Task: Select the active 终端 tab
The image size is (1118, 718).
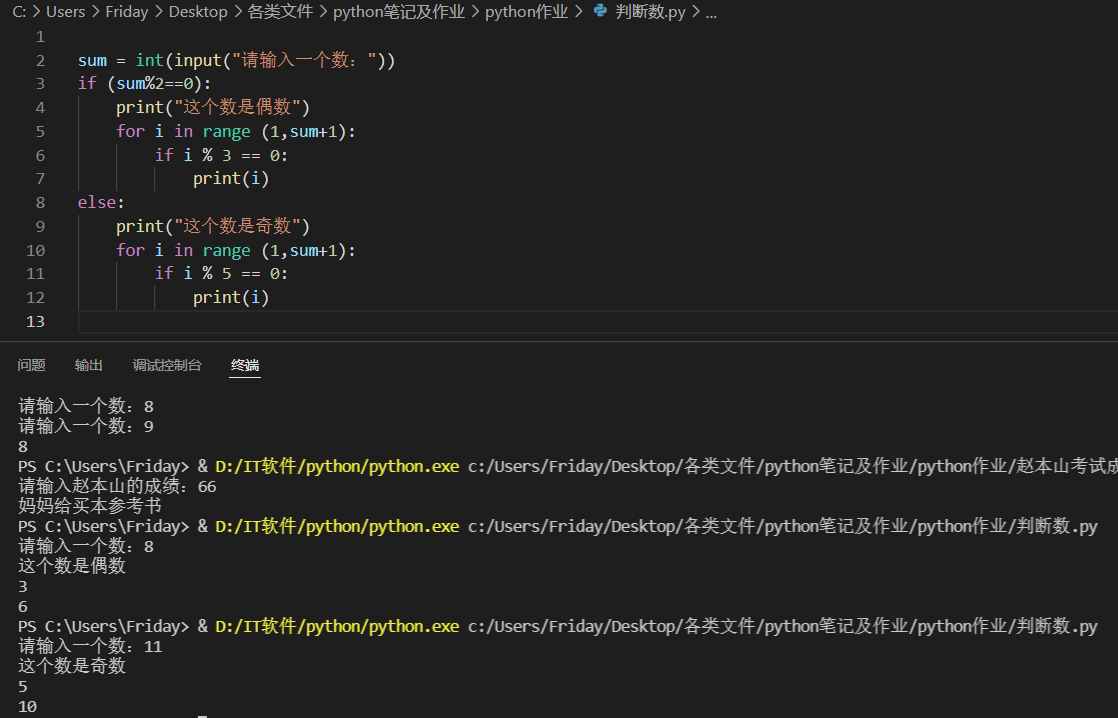Action: pyautogui.click(x=245, y=364)
